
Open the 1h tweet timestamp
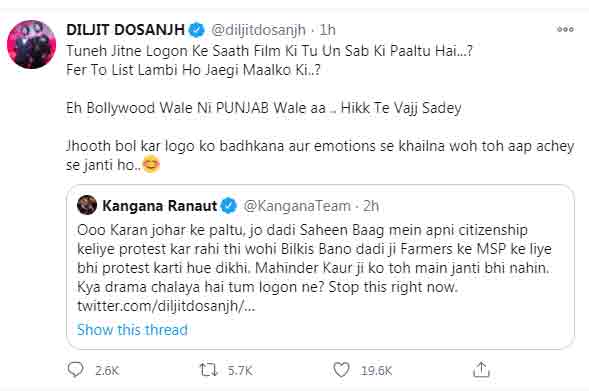coord(327,30)
